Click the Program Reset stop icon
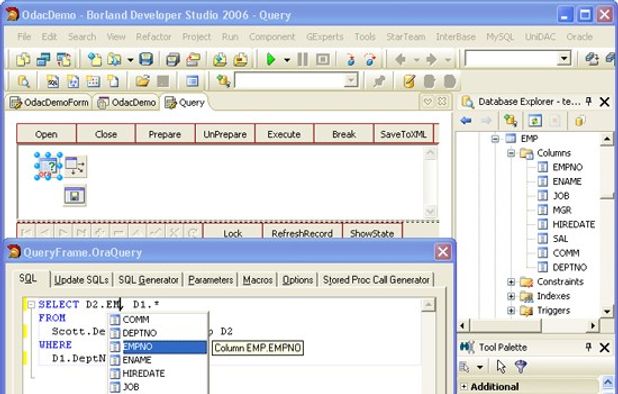 (x=323, y=59)
